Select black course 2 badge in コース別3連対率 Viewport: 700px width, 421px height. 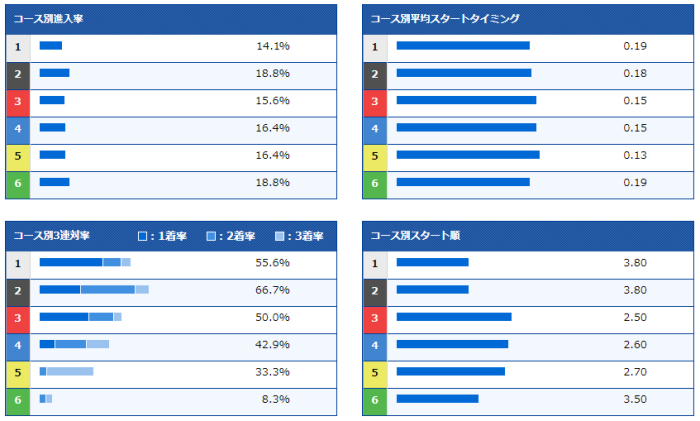(18, 290)
